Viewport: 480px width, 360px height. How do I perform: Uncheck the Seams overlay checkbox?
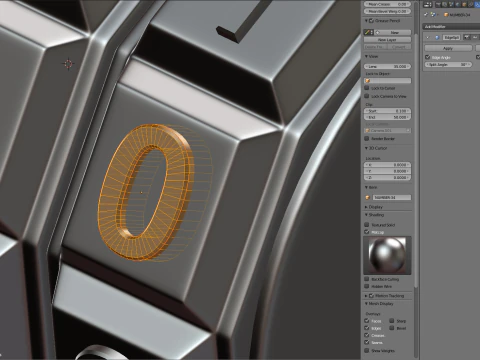[367, 342]
